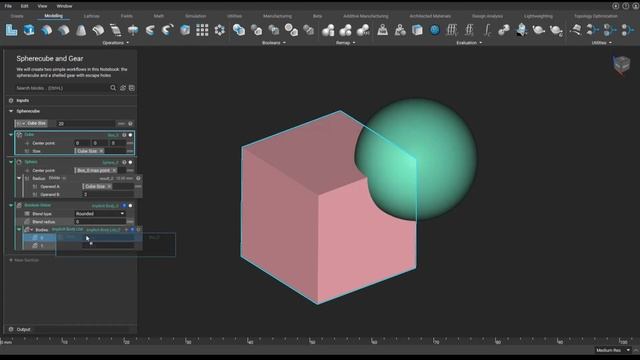640x360 pixels.
Task: Click the circular pattern array icon
Action: pos(220,30)
